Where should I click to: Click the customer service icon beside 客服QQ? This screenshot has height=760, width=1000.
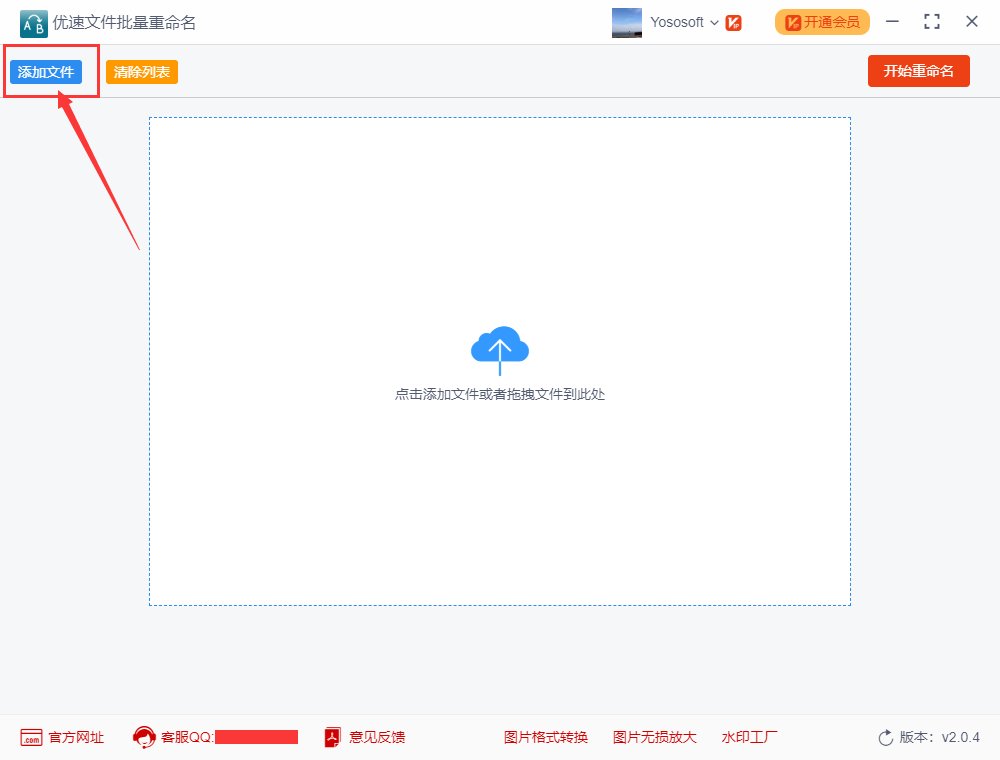pos(143,737)
